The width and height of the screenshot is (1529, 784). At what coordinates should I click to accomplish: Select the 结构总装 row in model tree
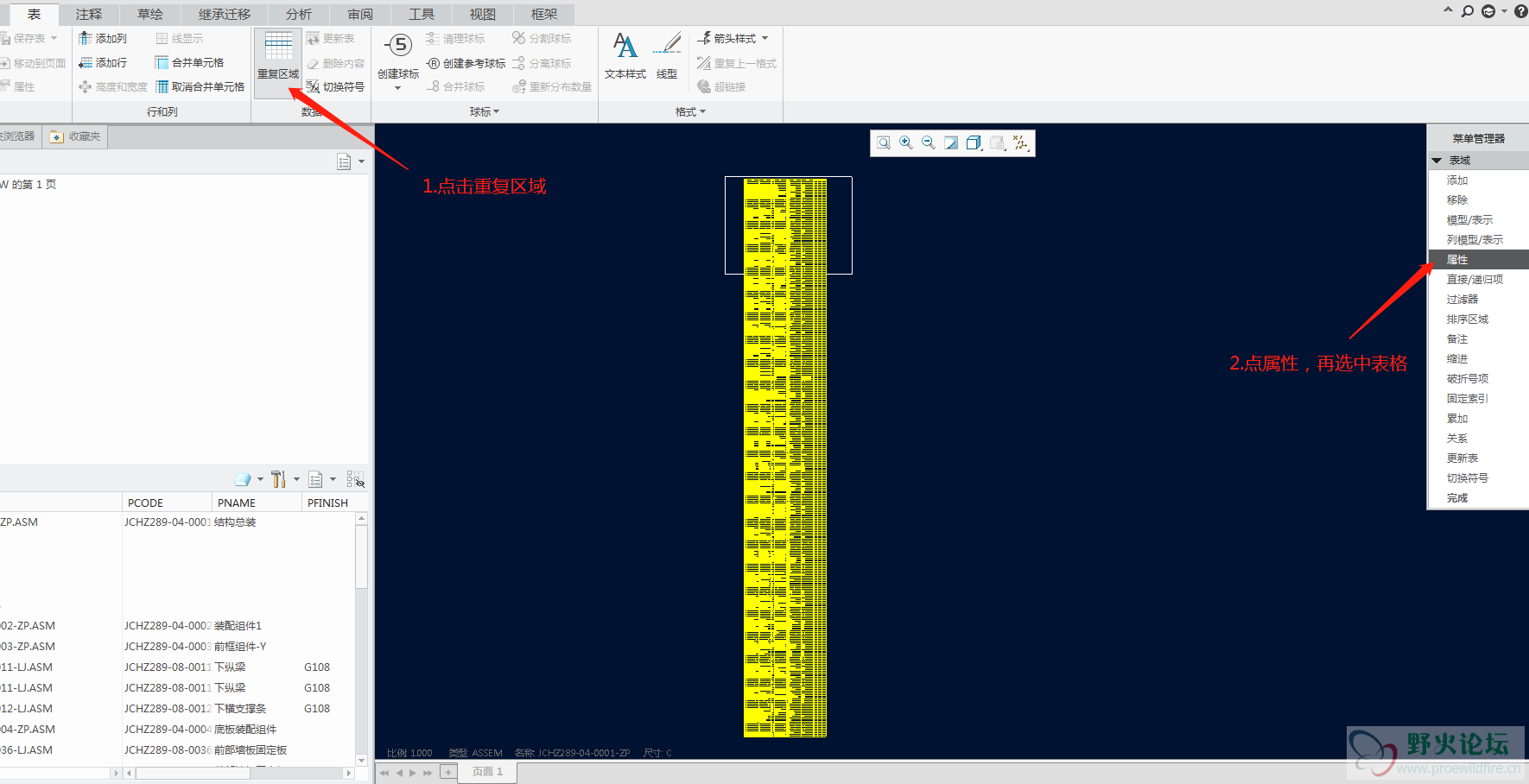(x=177, y=522)
